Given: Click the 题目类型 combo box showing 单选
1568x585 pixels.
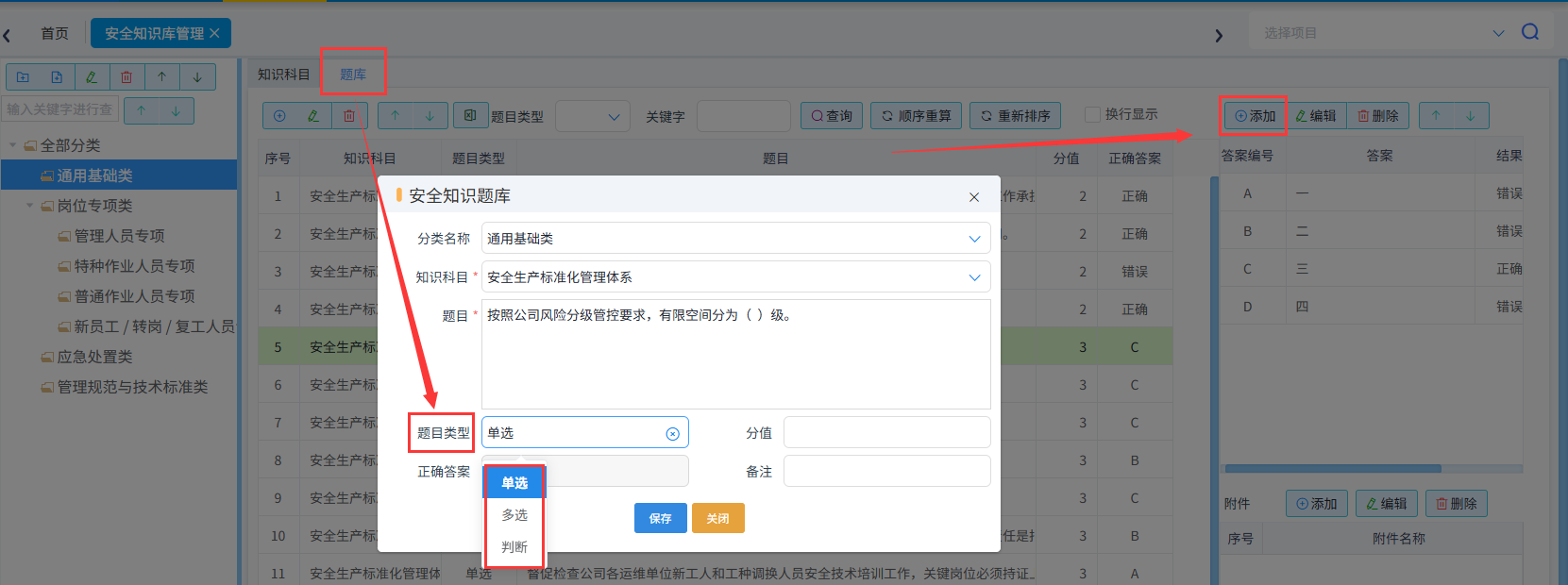Looking at the screenshot, I should click(x=584, y=433).
